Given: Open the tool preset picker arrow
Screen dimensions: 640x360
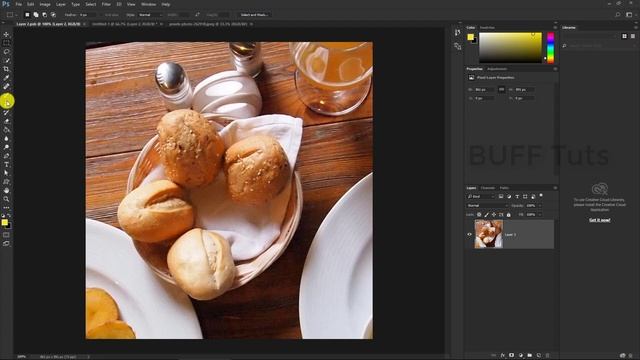Looking at the screenshot, I should point(16,15).
